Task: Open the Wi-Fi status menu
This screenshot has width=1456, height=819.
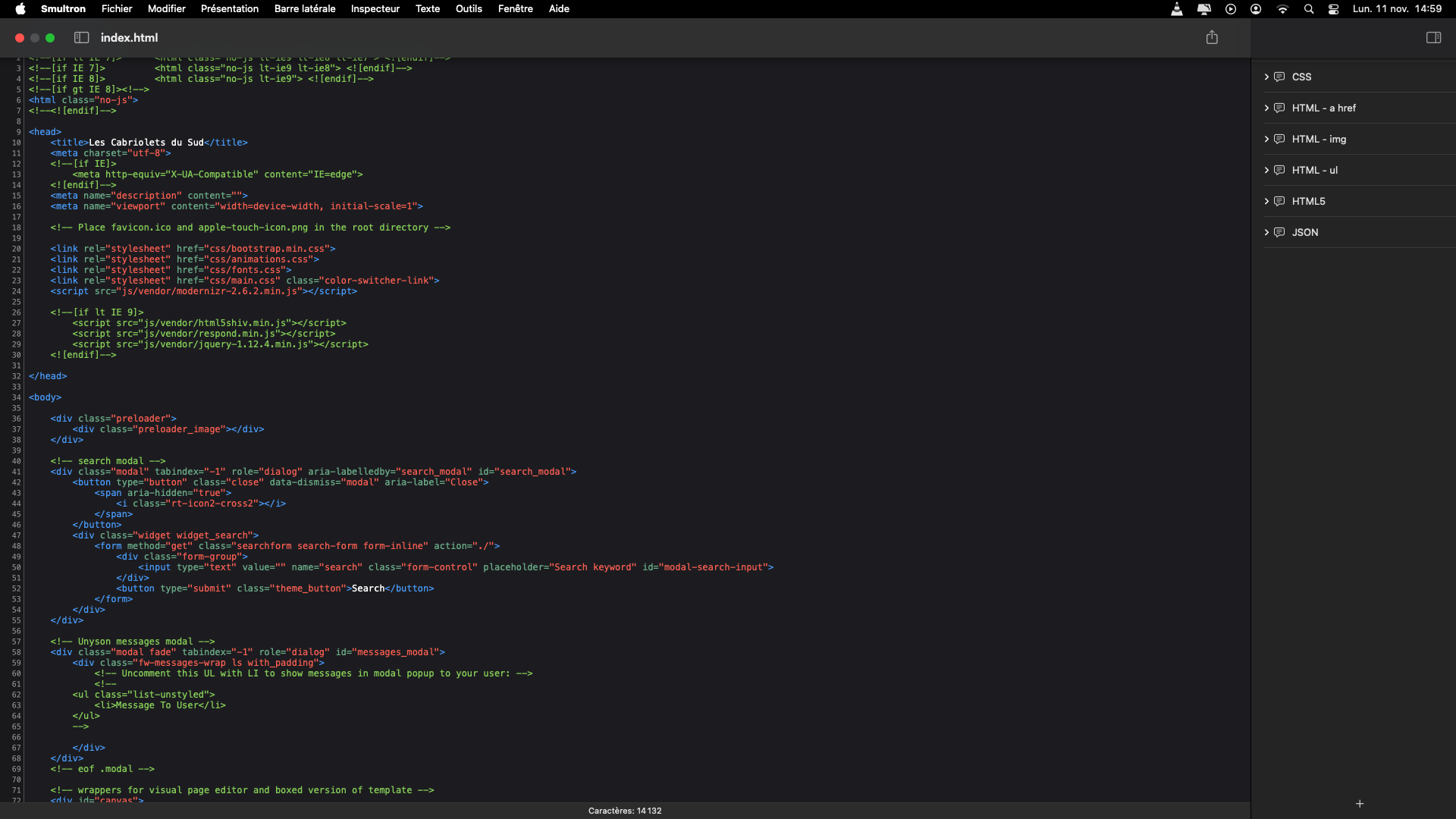Action: click(1282, 9)
